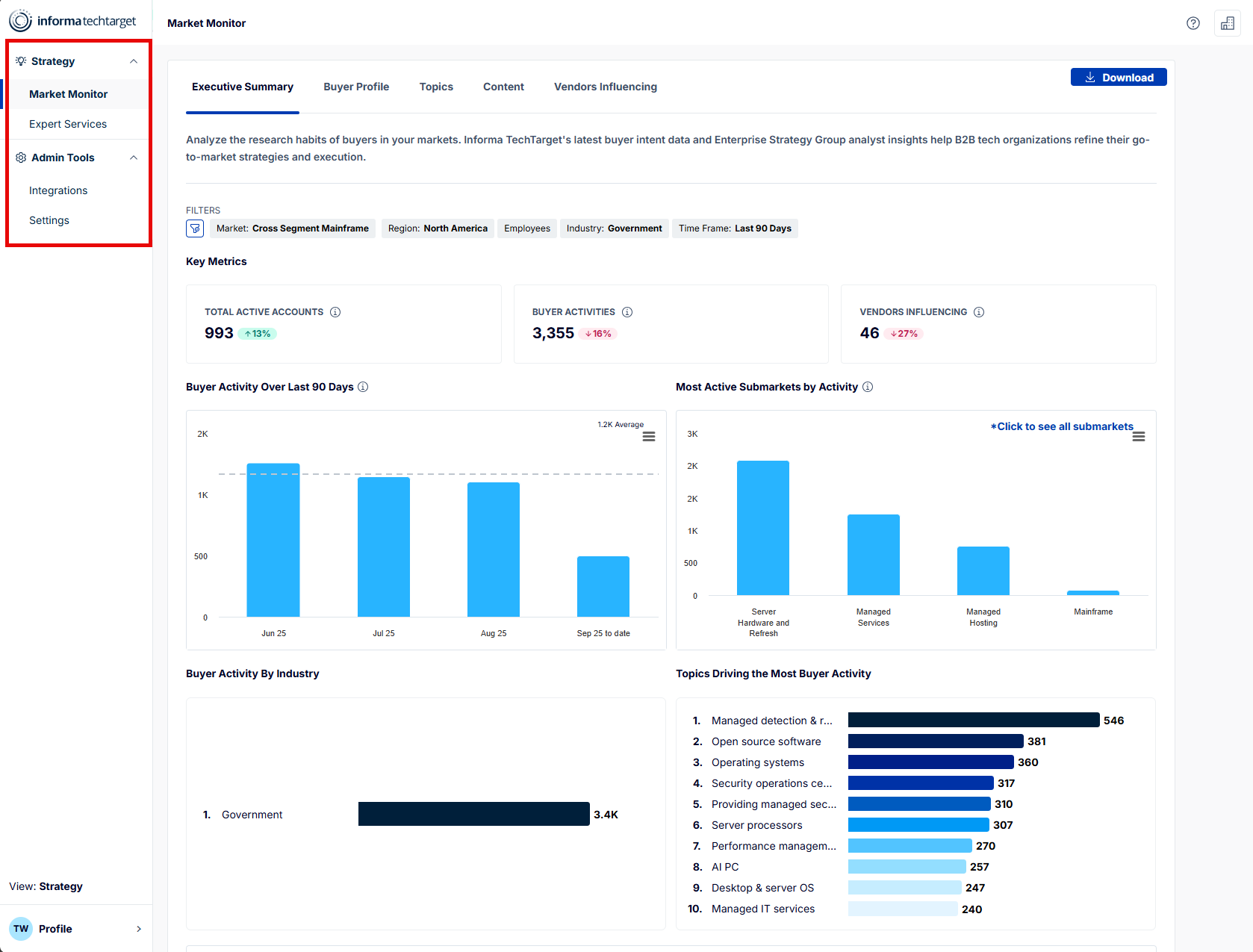This screenshot has width=1253, height=952.
Task: Collapse the Admin Tools section chevron
Action: click(x=134, y=158)
